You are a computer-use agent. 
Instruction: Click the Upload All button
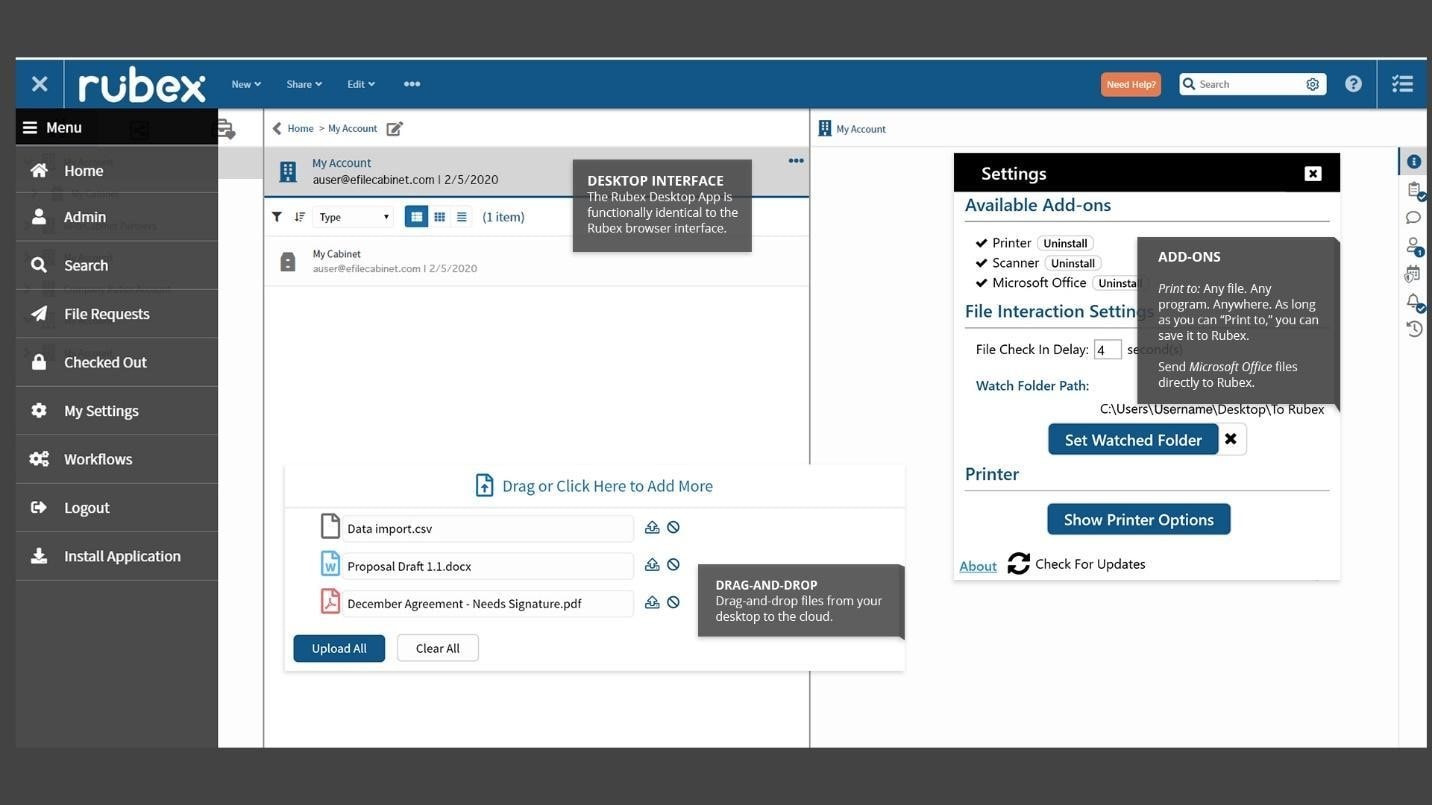339,648
